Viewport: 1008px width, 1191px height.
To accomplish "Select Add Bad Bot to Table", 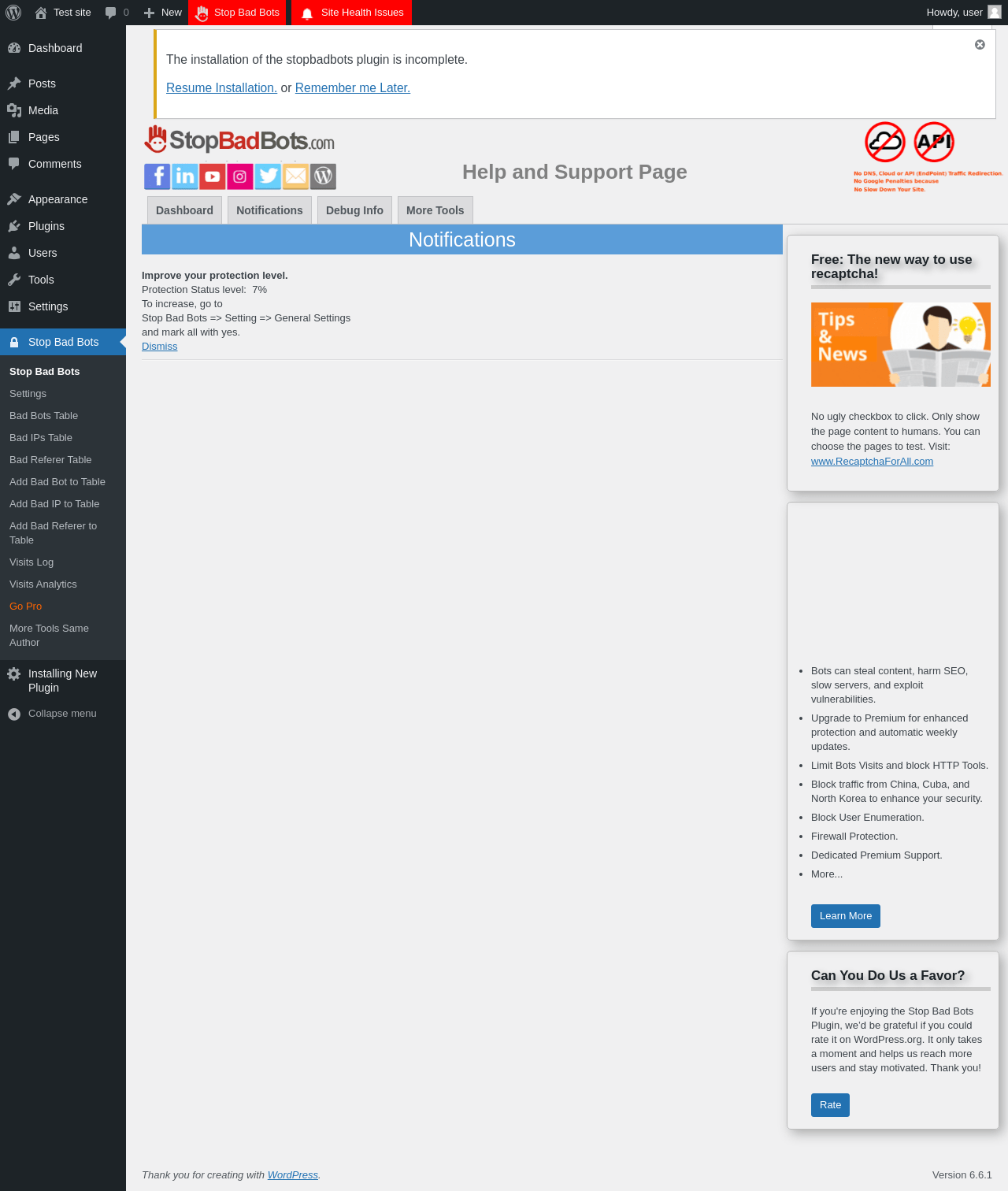I will tap(63, 482).
